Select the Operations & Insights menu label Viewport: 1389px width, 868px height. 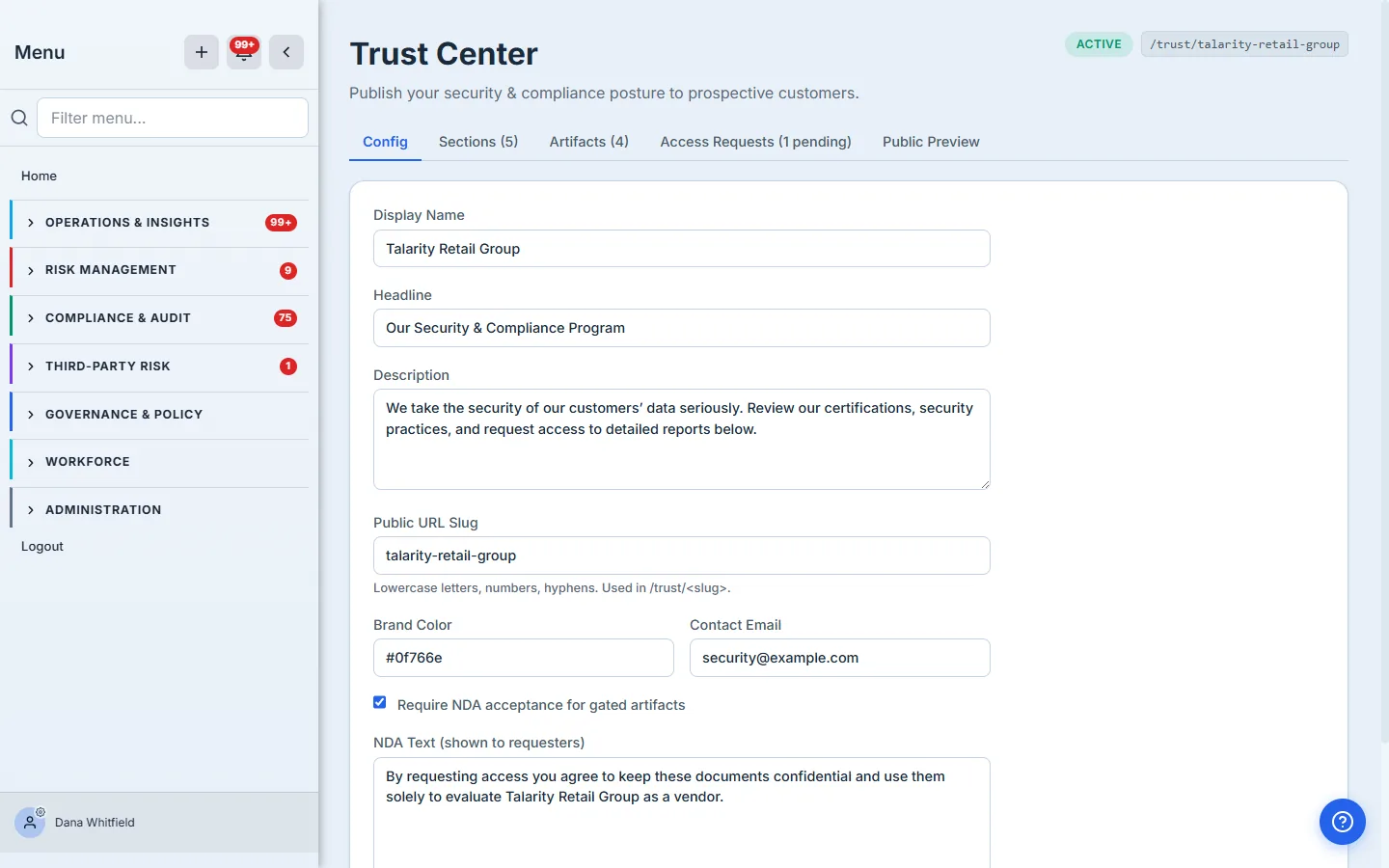point(127,223)
